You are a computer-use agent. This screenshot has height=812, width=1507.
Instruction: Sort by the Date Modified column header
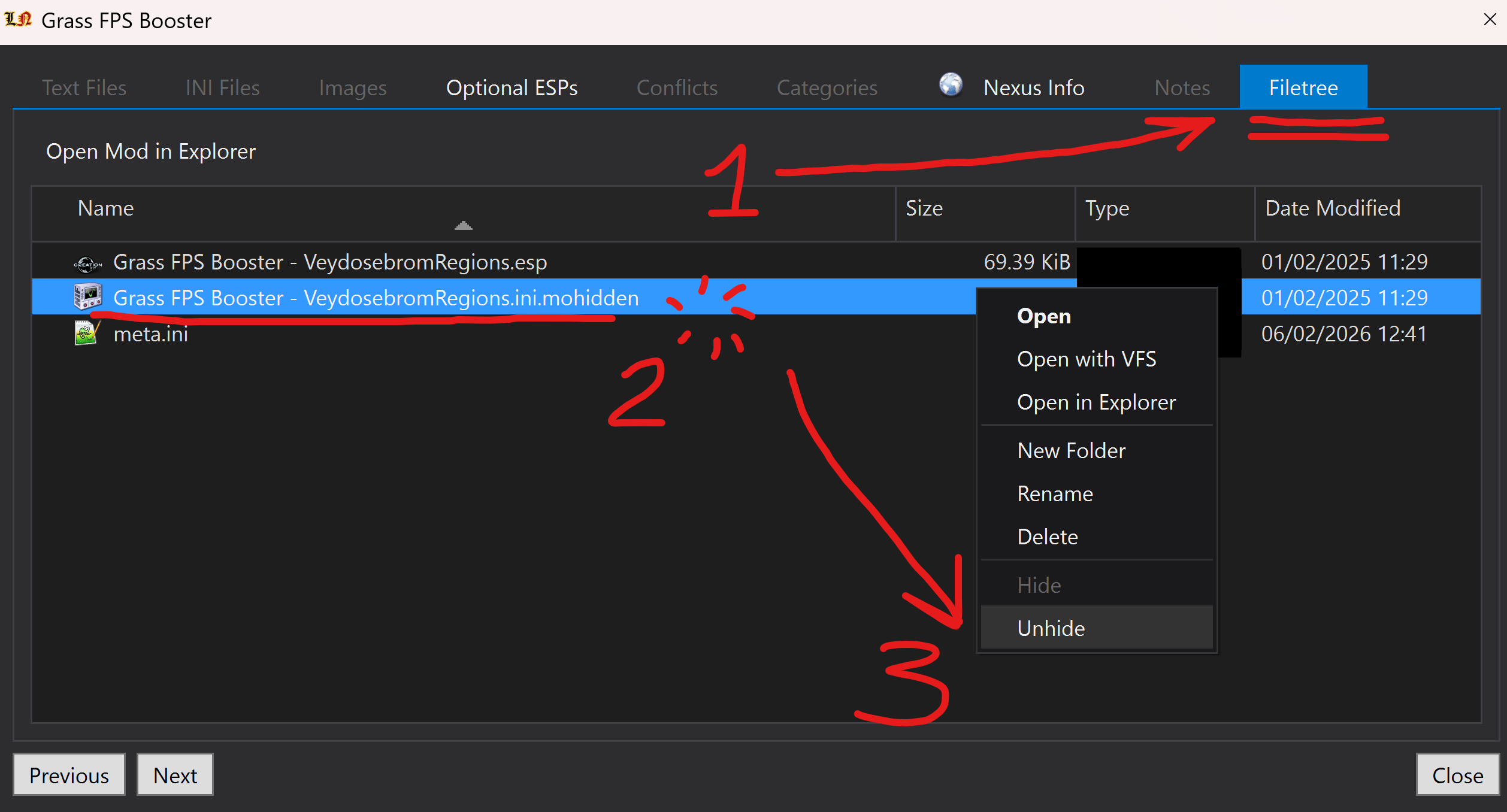tap(1332, 208)
